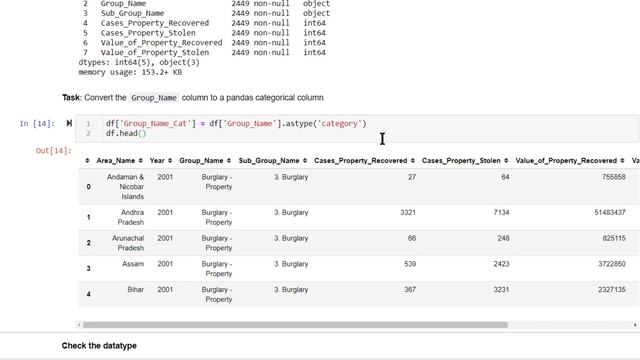Select the 'Assam' cell
This screenshot has height=360, width=640.
133,264
